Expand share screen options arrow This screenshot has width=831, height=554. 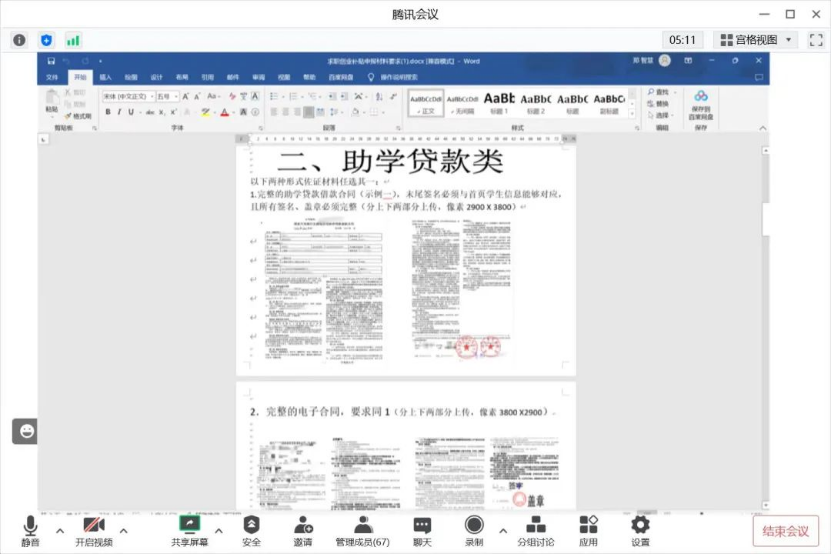pyautogui.click(x=219, y=530)
